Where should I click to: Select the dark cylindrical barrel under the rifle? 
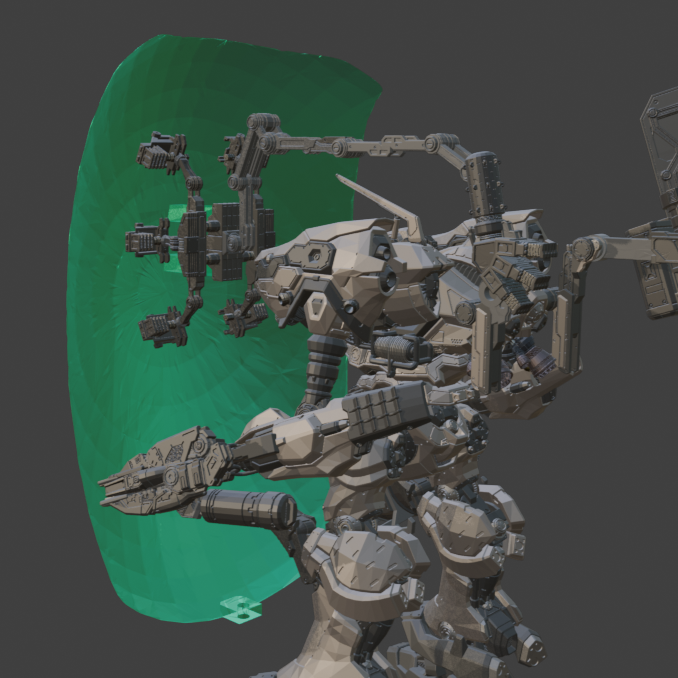click(249, 509)
